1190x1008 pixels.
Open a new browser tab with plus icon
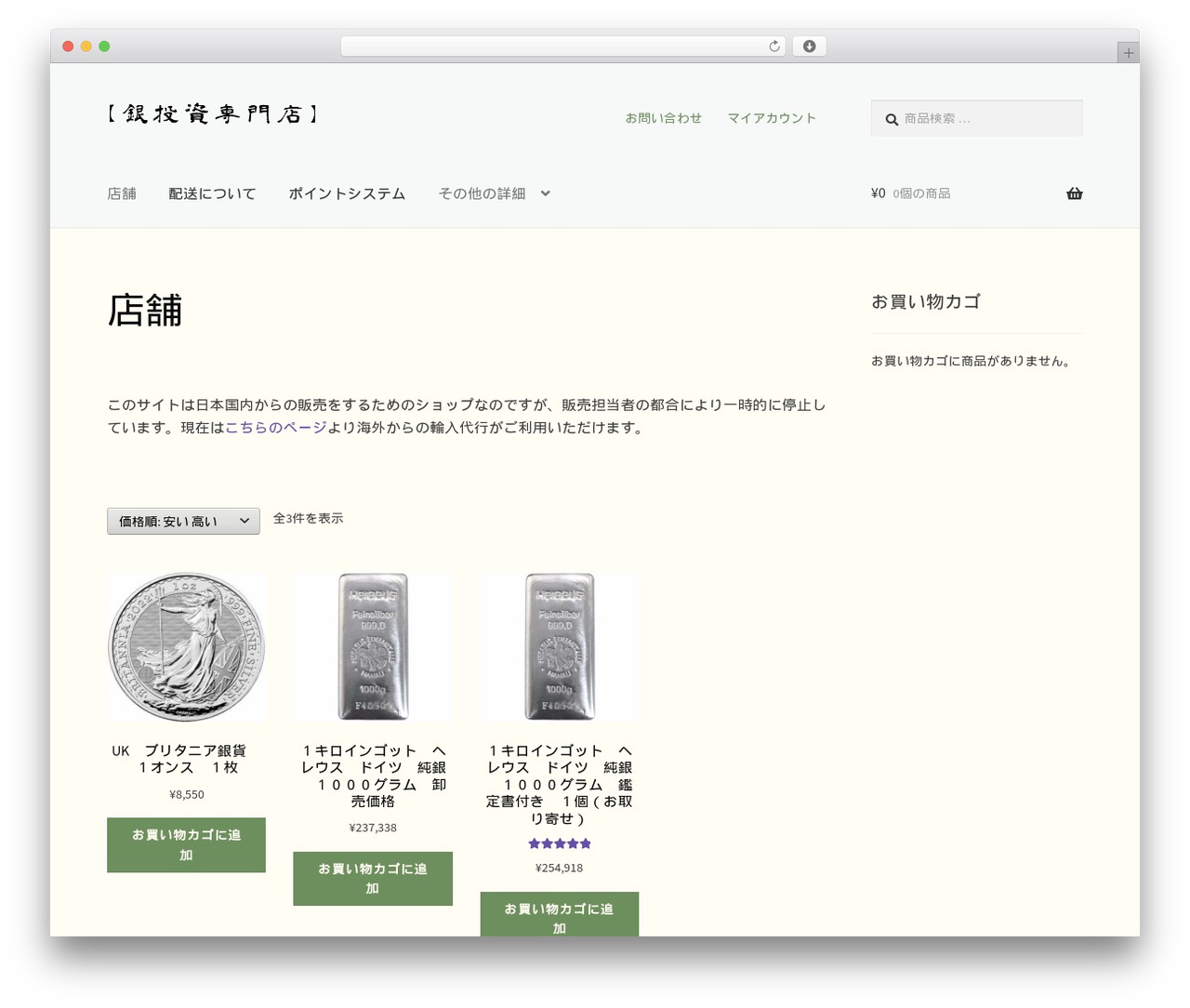[1128, 53]
